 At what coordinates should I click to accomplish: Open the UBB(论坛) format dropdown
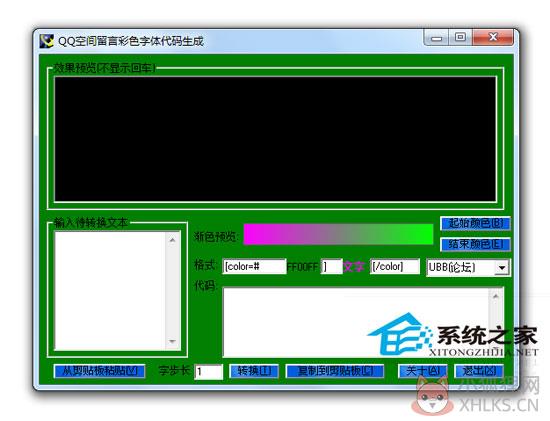click(502, 268)
